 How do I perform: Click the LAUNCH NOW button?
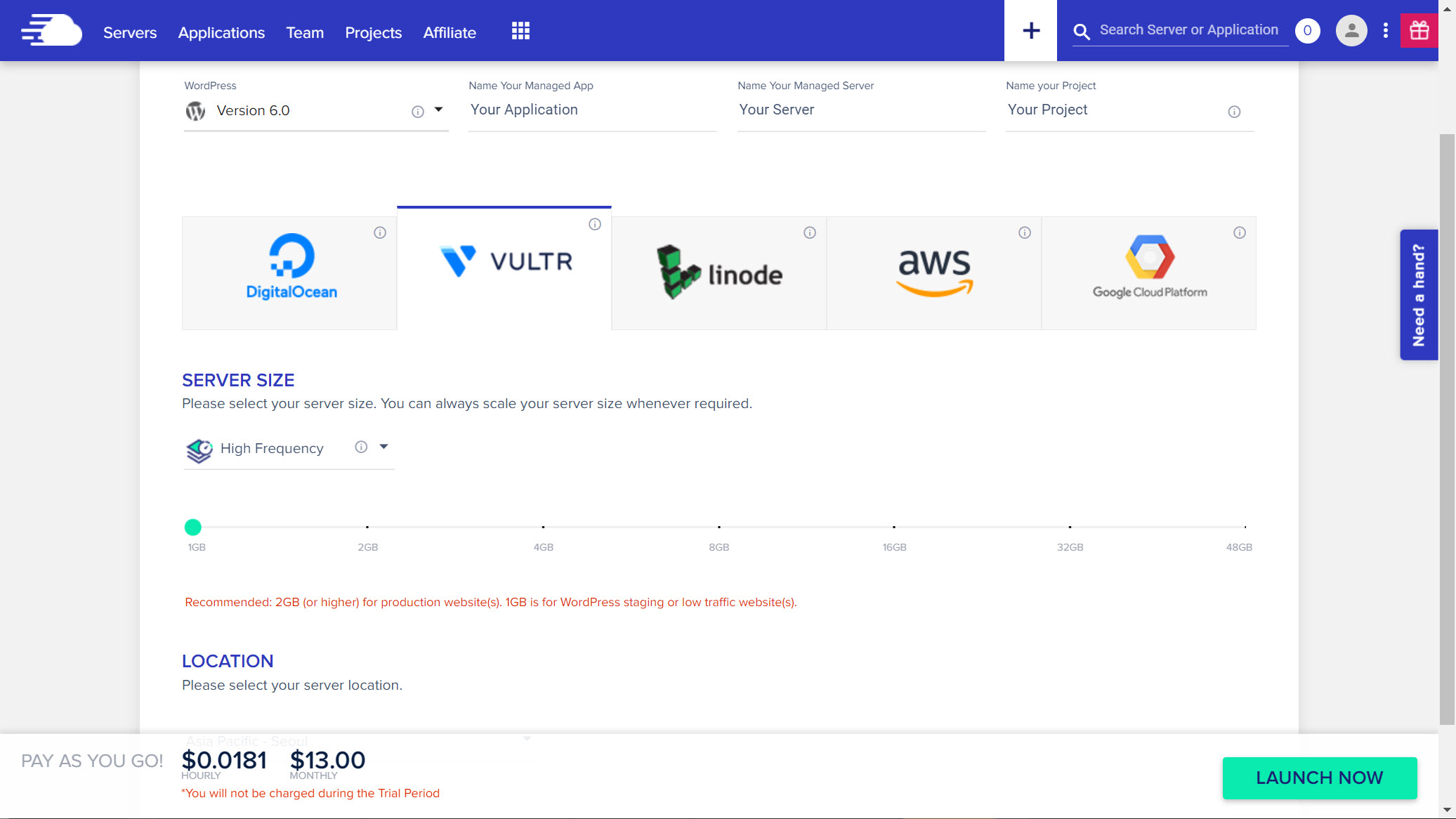tap(1319, 778)
